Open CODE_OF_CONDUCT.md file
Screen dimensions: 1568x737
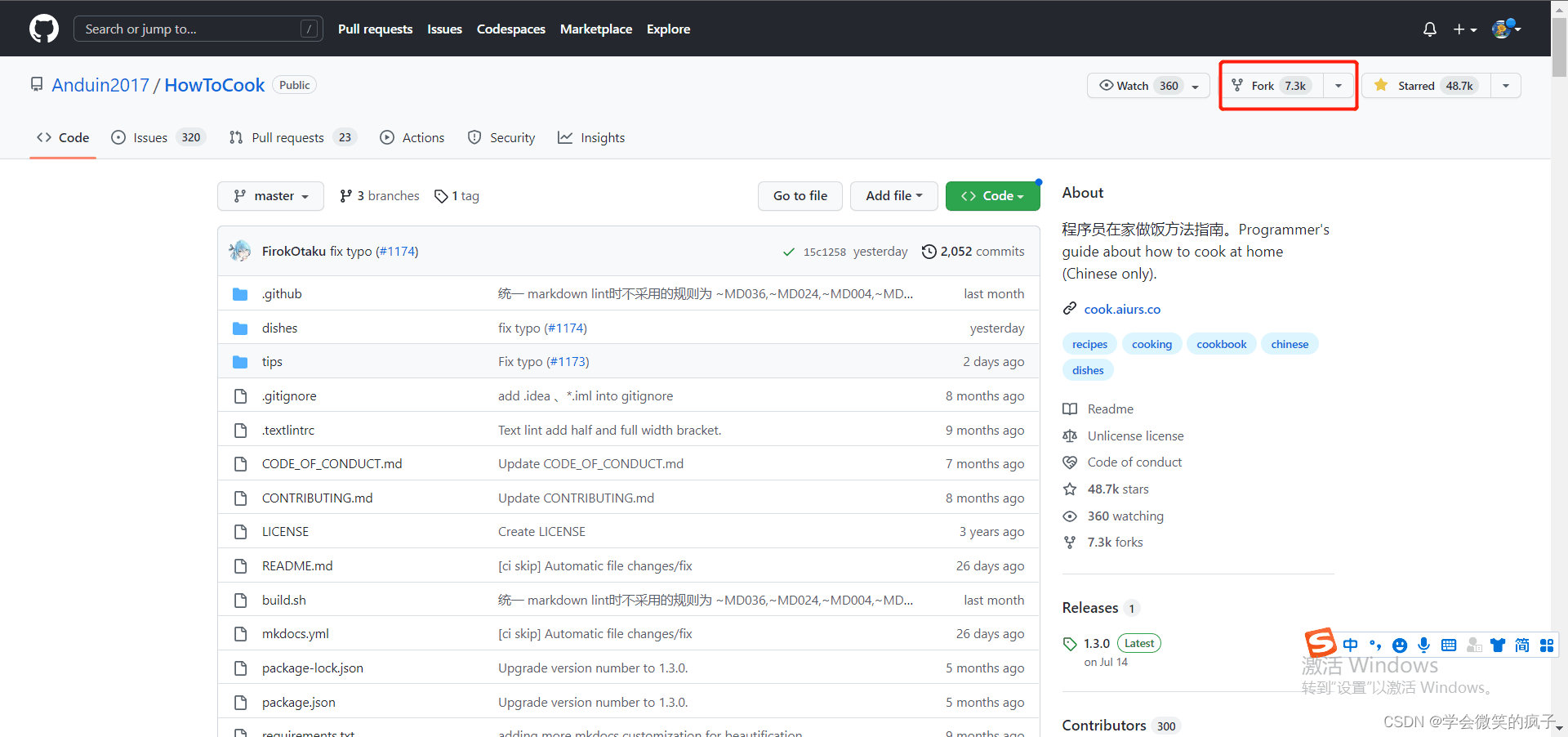(332, 463)
